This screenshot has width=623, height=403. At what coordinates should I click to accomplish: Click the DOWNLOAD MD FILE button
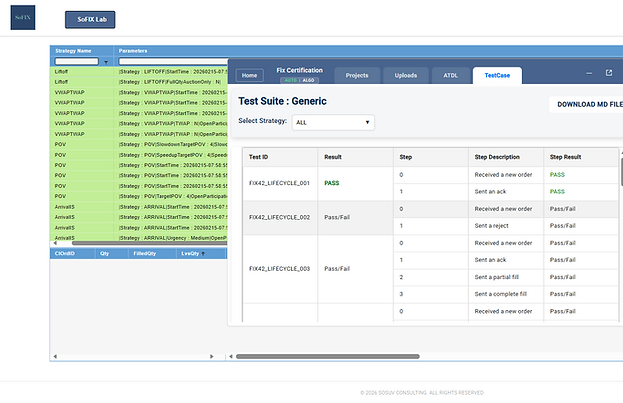coord(588,105)
